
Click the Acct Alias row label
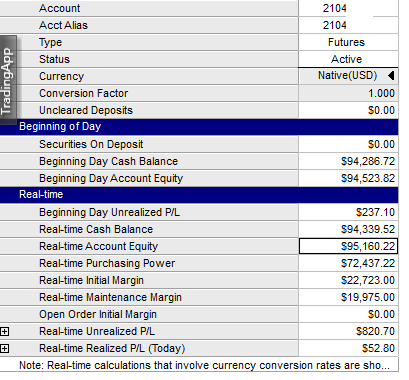pos(63,25)
